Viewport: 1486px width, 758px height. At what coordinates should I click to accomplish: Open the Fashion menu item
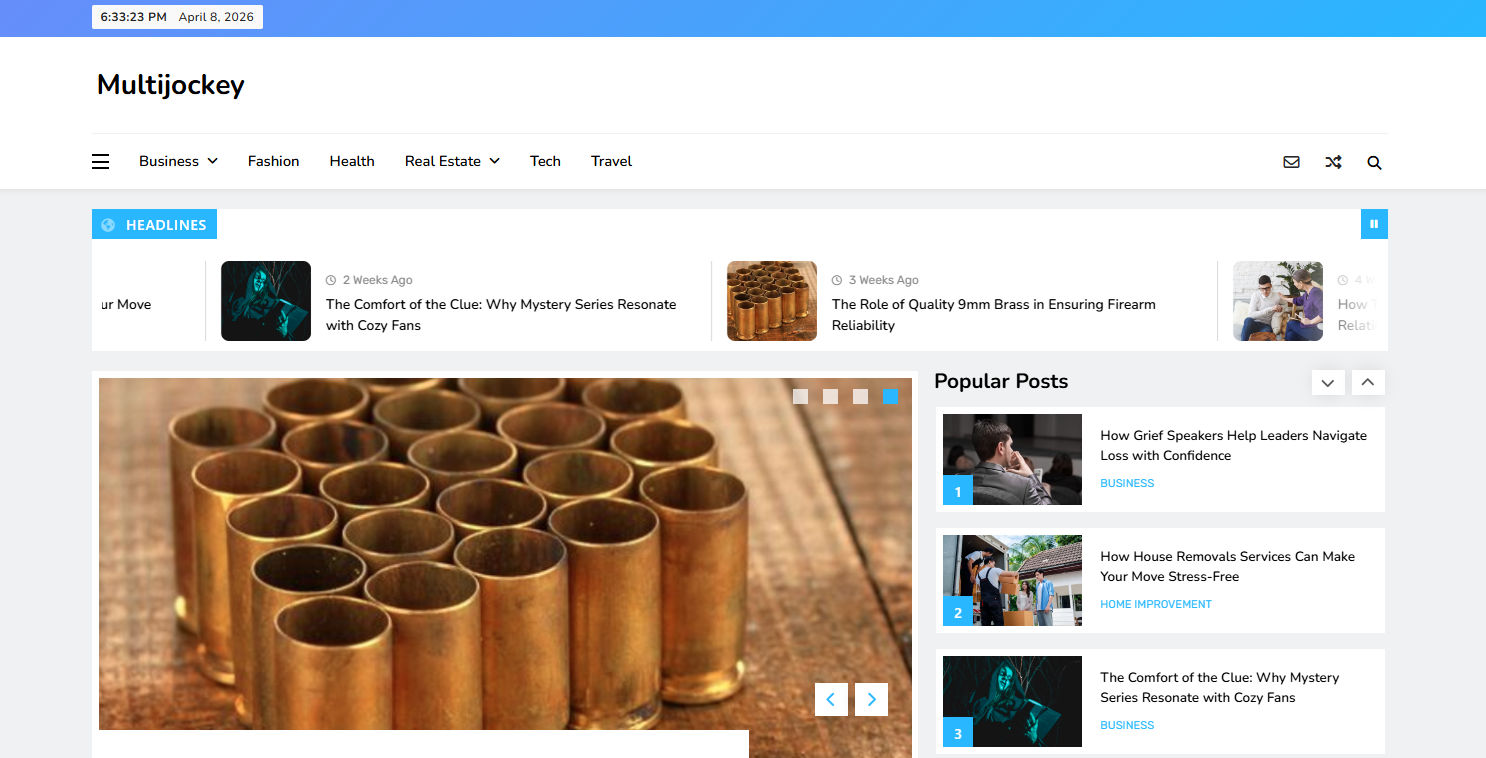tap(274, 161)
